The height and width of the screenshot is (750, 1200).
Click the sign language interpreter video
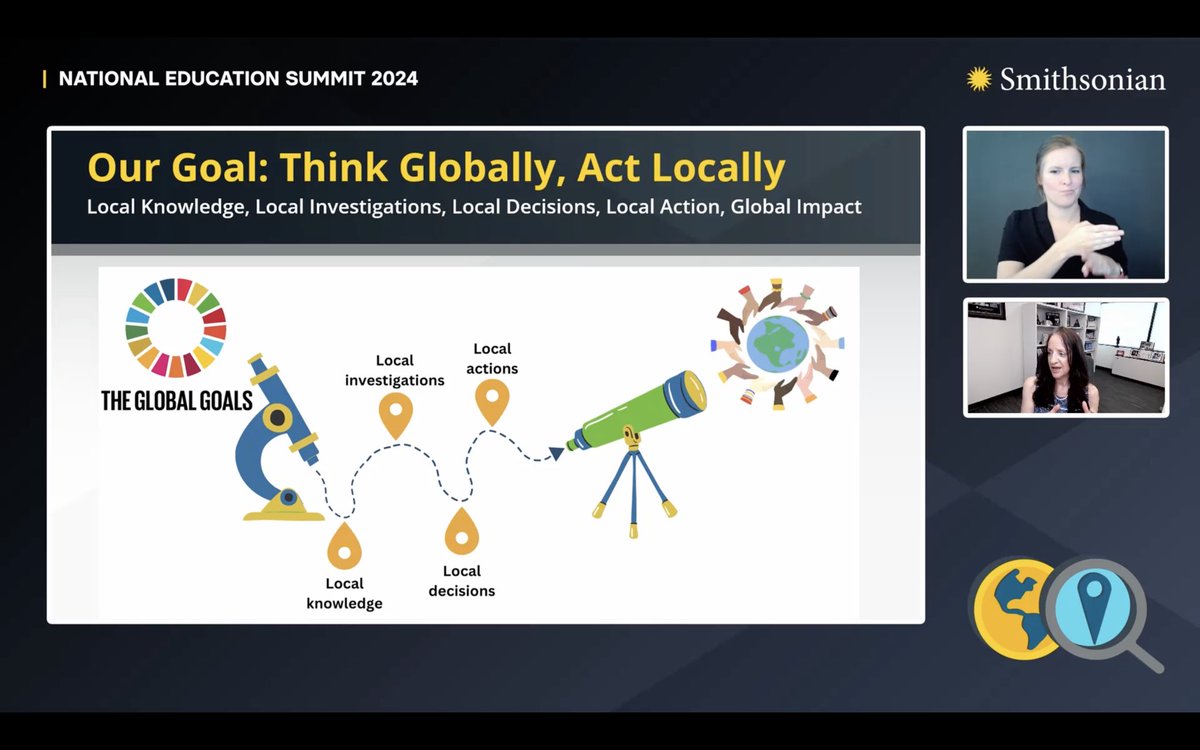coord(1065,204)
